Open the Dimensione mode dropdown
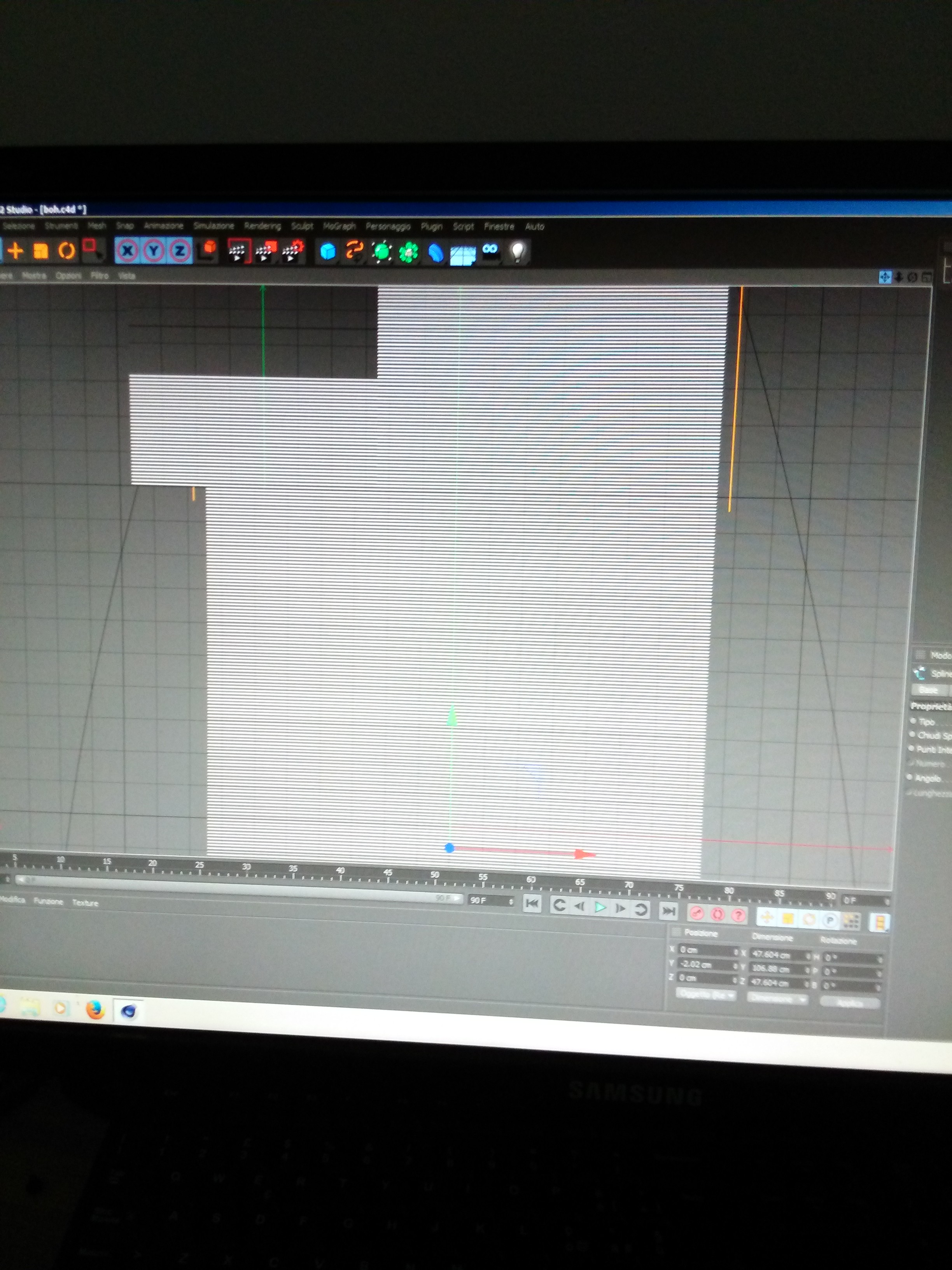 tap(777, 998)
